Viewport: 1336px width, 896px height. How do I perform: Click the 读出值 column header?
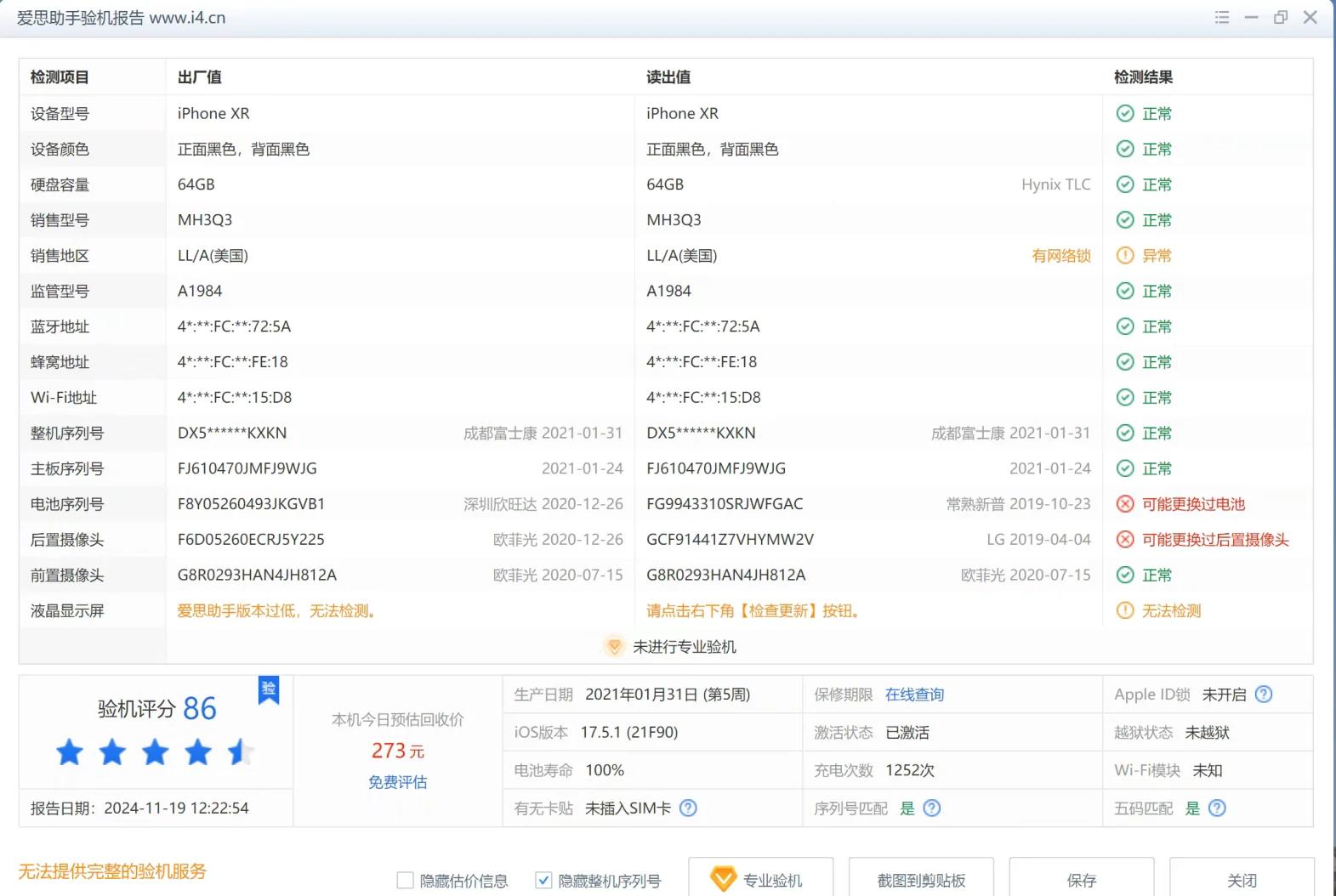668,77
